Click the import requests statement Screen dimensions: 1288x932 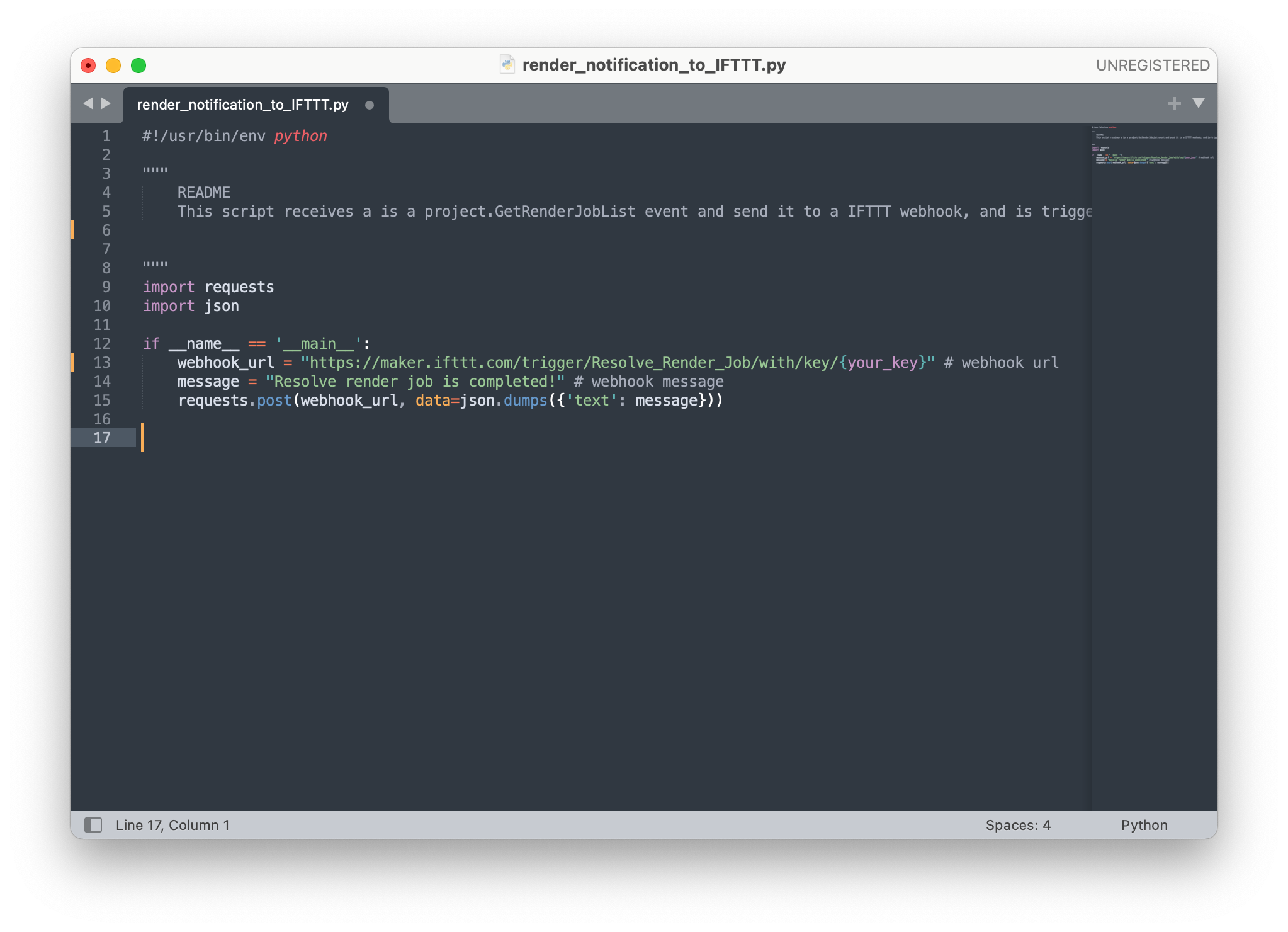[x=208, y=287]
